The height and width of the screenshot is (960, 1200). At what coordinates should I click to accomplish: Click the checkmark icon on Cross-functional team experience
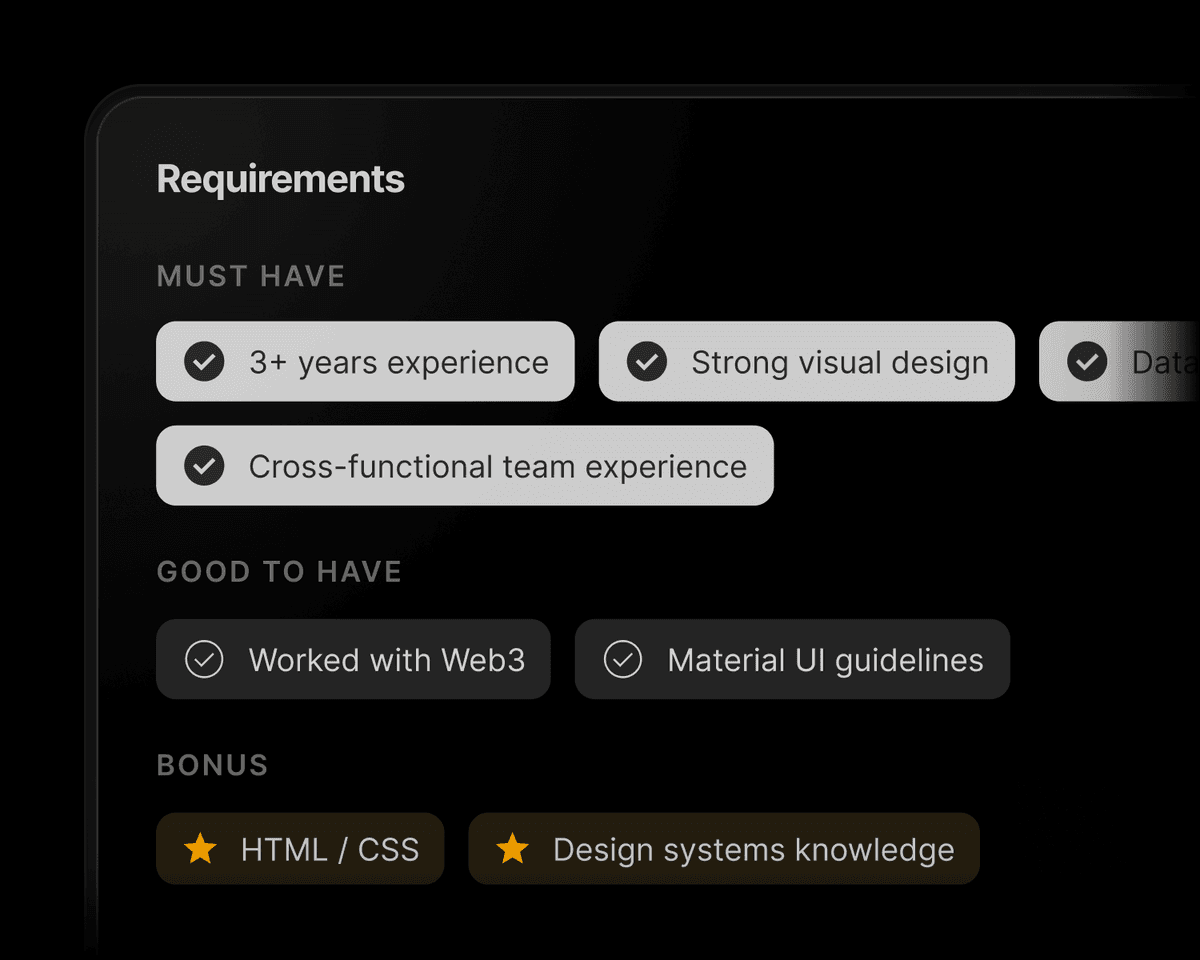coord(204,466)
